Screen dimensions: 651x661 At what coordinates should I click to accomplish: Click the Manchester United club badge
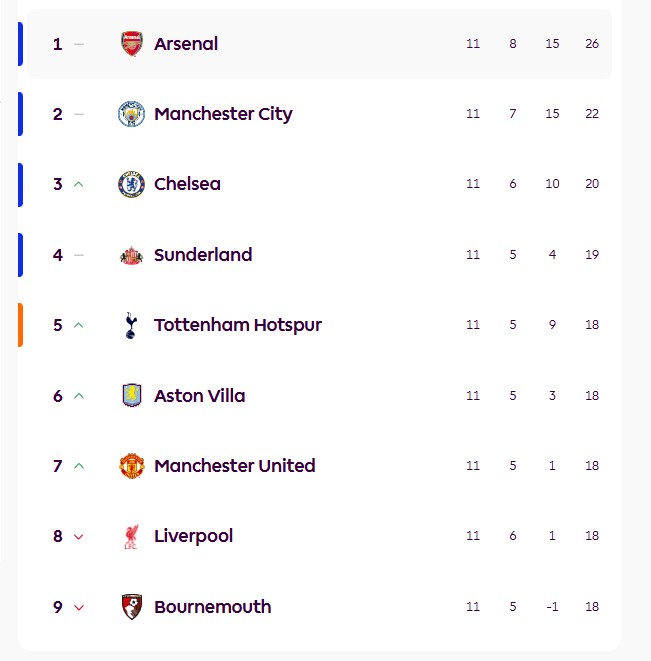(132, 466)
